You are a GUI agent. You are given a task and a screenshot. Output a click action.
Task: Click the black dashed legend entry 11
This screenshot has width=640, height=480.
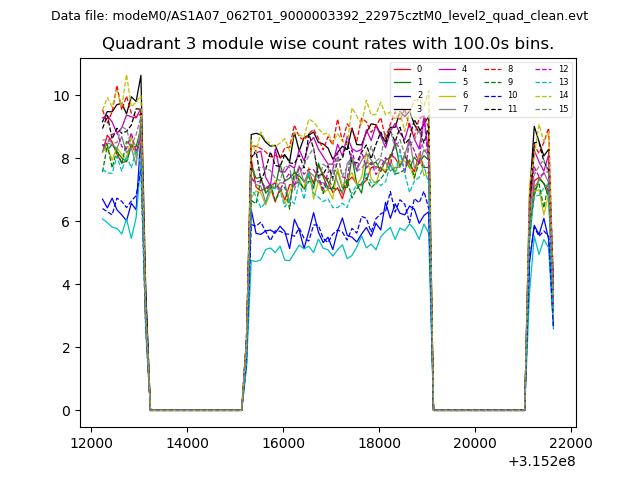click(x=494, y=108)
